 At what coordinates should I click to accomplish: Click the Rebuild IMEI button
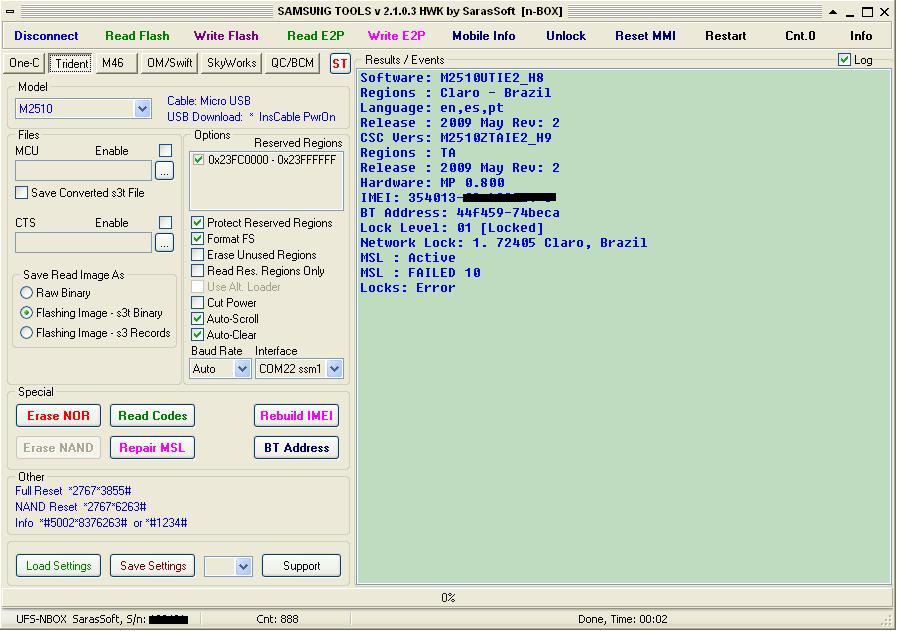296,416
